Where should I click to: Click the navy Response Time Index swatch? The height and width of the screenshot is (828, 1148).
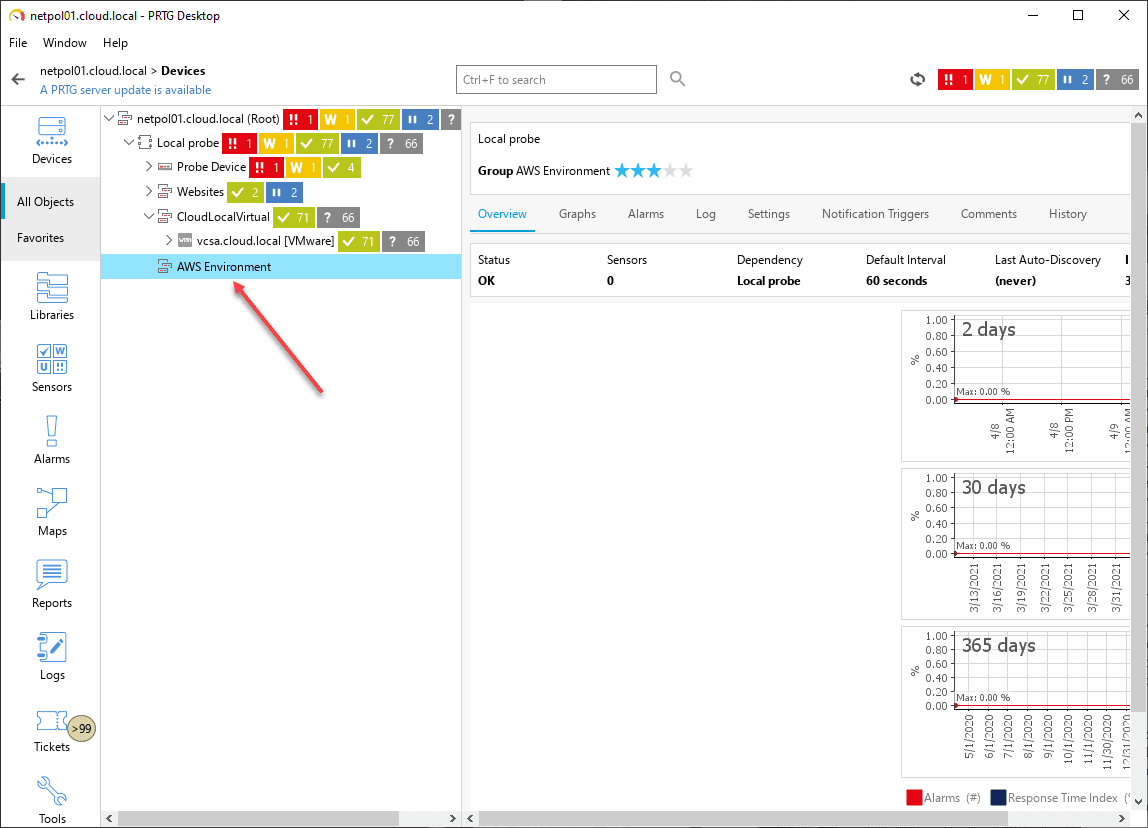click(x=998, y=798)
